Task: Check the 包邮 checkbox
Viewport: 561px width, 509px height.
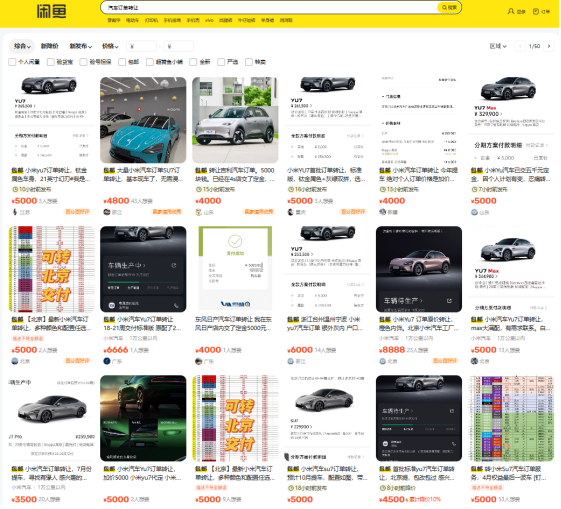Action: pos(122,62)
